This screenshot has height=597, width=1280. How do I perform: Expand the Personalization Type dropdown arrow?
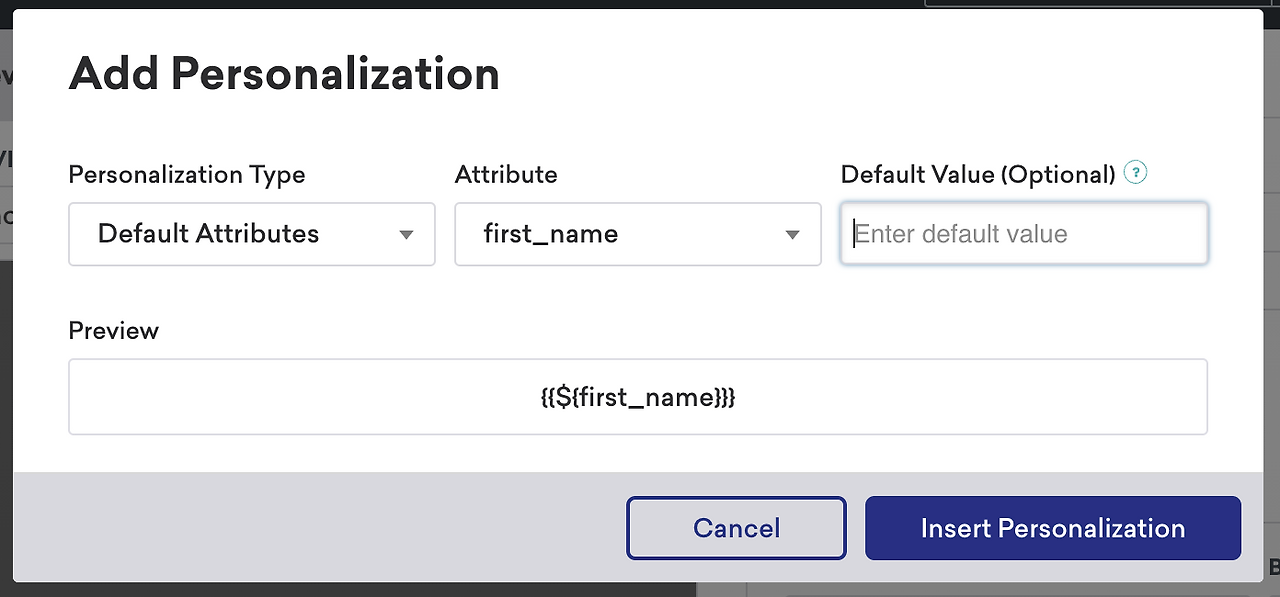tap(406, 235)
